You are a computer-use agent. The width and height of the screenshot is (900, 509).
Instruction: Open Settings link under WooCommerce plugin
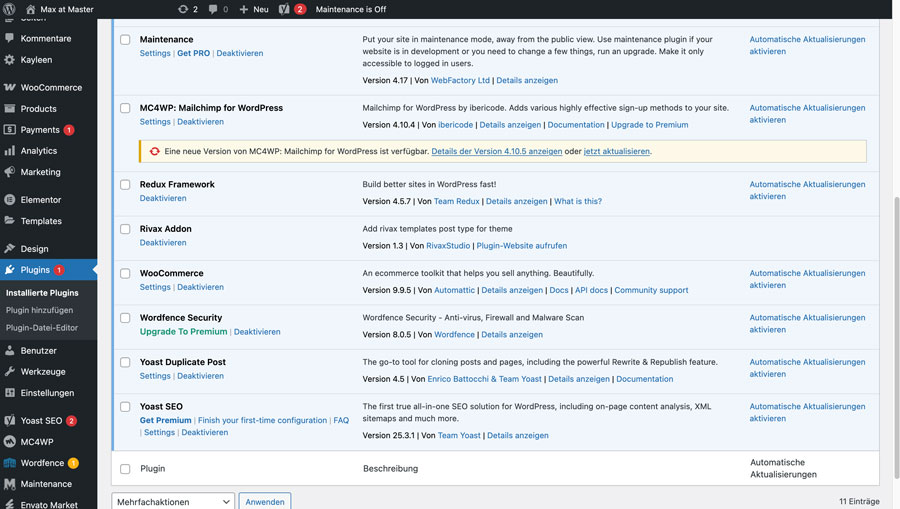point(155,287)
